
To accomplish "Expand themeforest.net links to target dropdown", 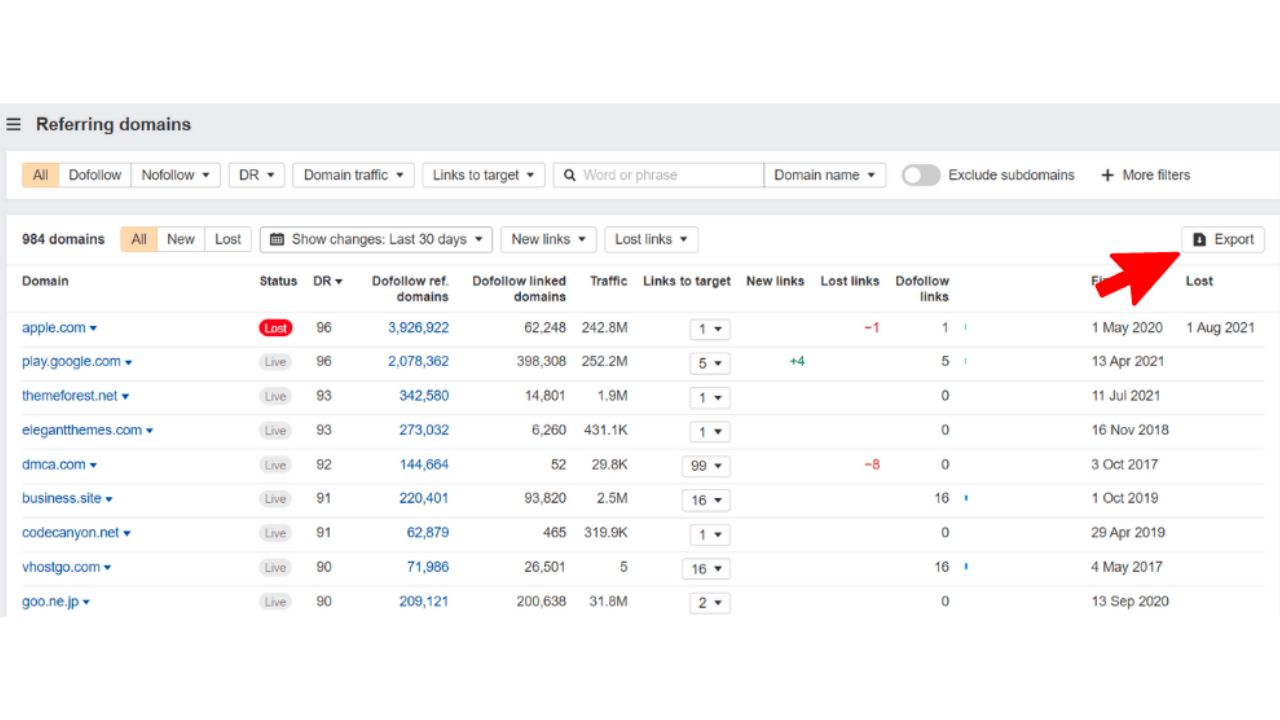I will 710,397.
